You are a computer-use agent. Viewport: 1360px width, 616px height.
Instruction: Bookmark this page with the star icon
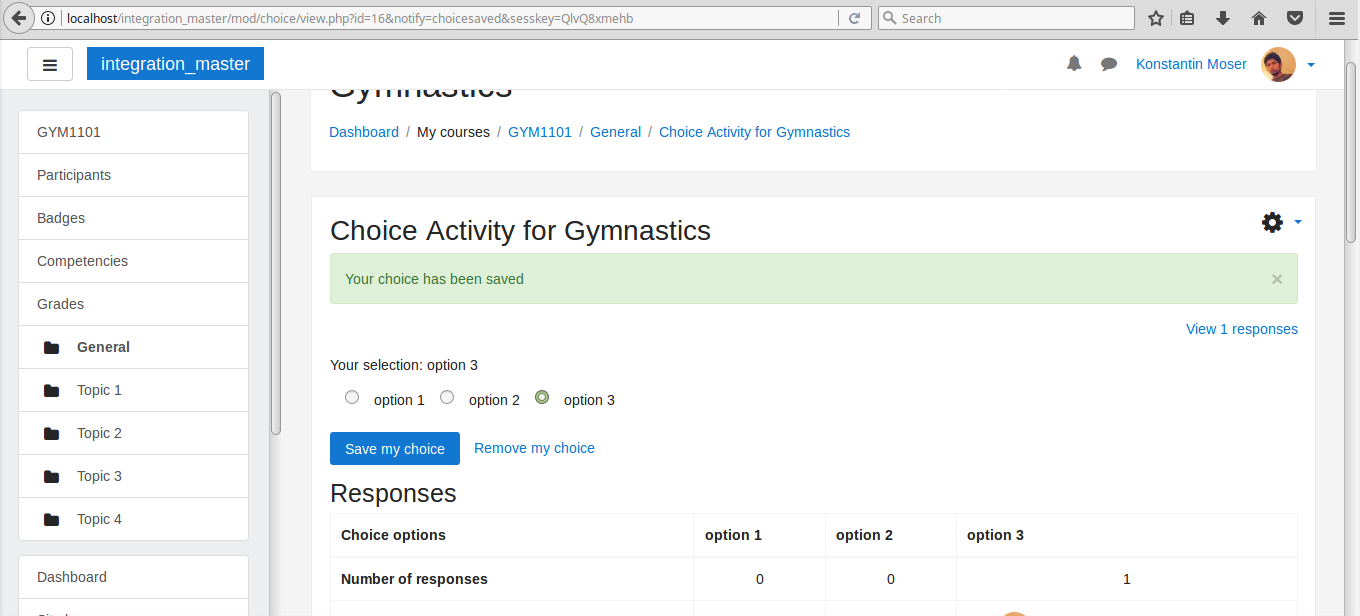pos(1156,18)
